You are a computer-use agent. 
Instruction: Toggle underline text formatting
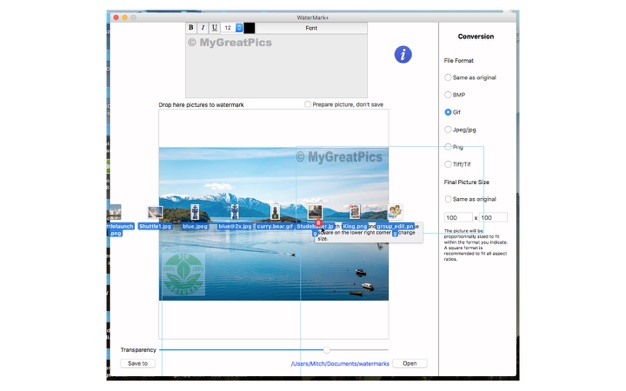pos(214,28)
